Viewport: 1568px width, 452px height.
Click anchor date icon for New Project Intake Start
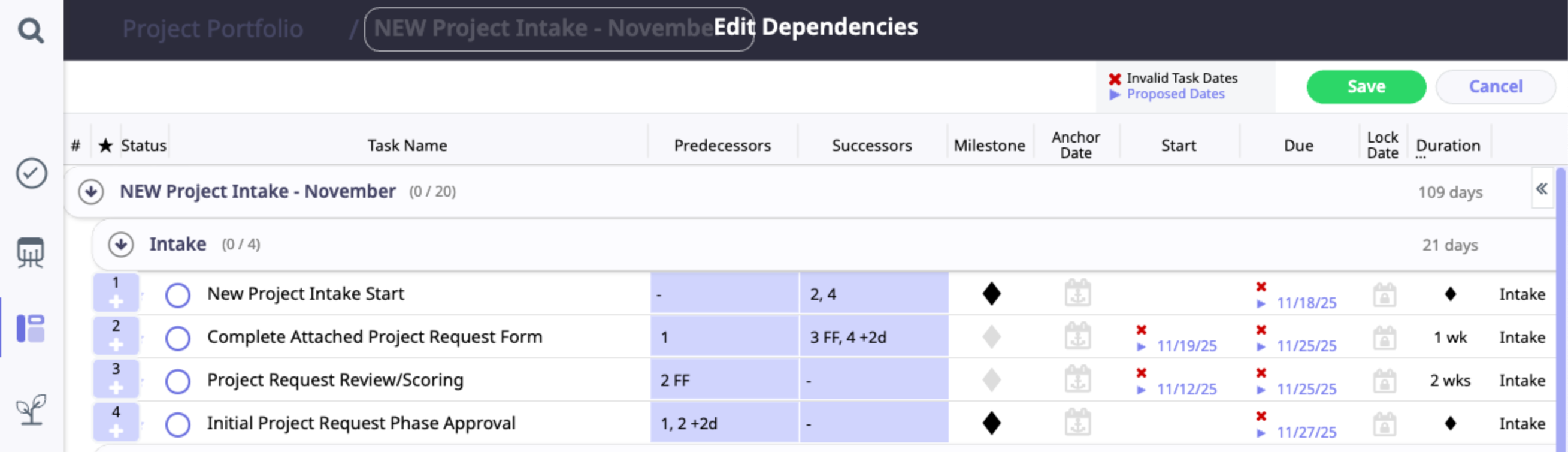pos(1077,294)
